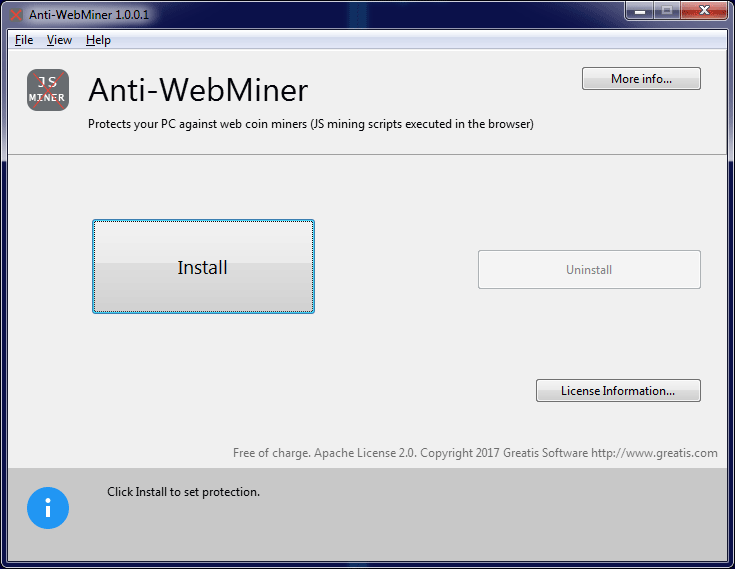
Task: Maximize the Anti-WebMiner window
Action: (667, 11)
